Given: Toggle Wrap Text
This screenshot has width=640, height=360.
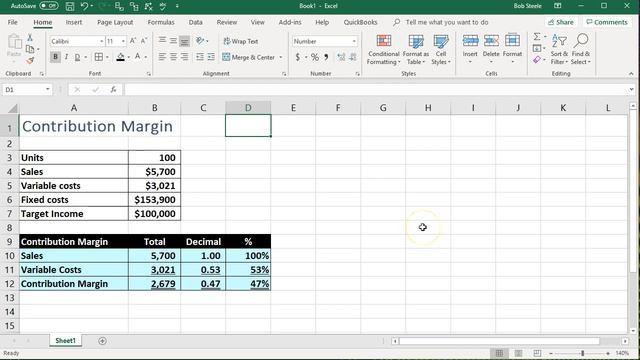Looking at the screenshot, I should pos(240,41).
